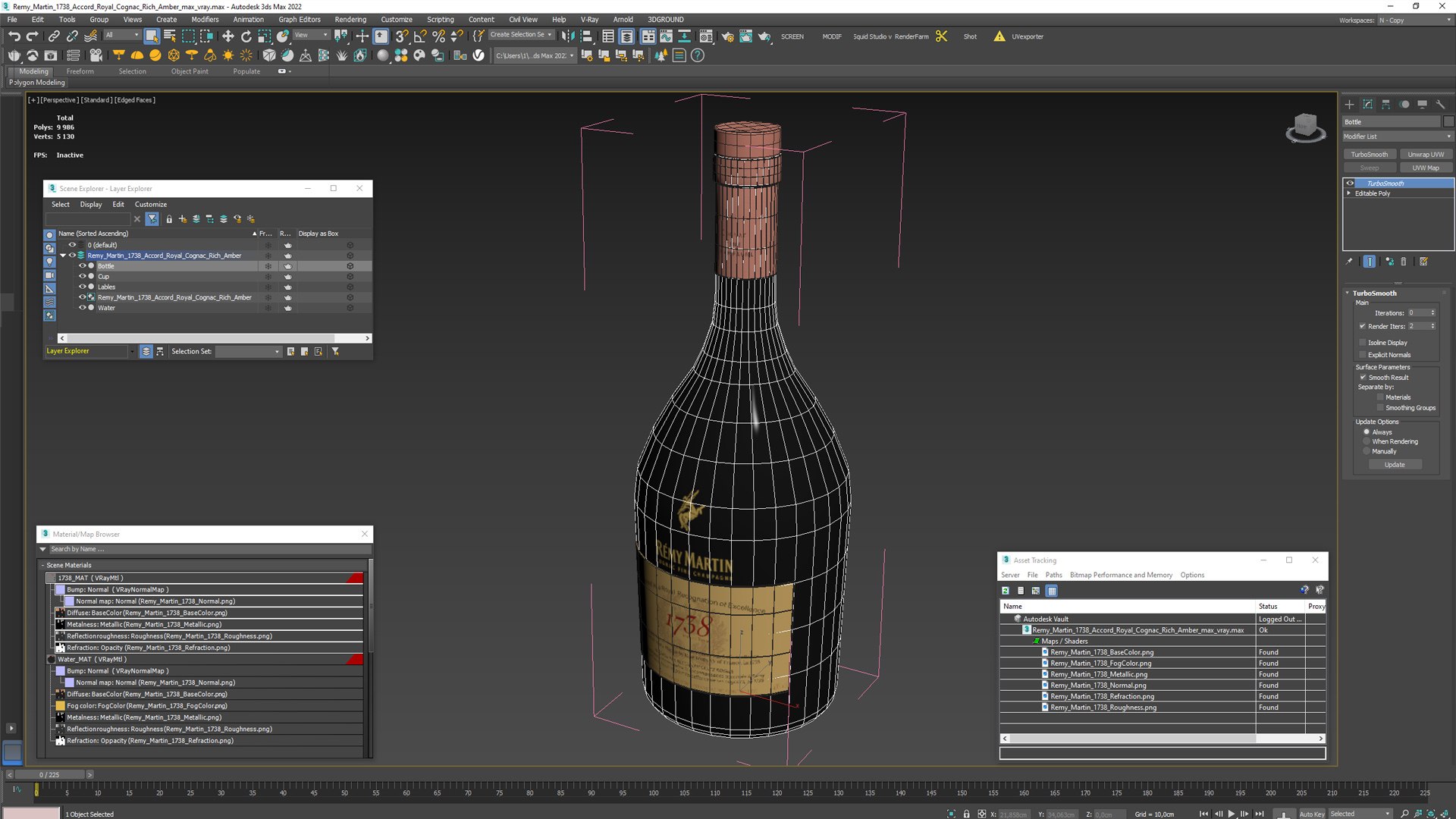The image size is (1456, 819).
Task: Click the TurboSmooth modifier set button
Action: 1369,155
